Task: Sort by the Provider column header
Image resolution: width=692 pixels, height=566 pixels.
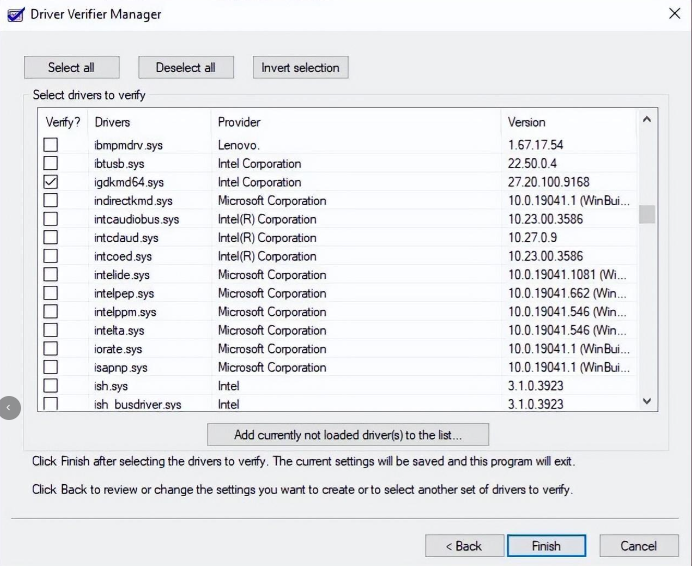Action: (x=356, y=122)
